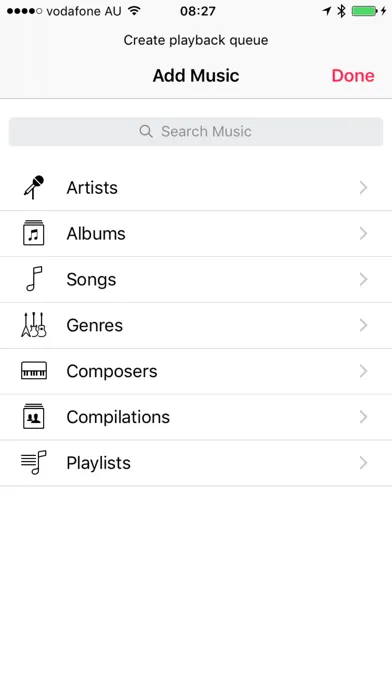This screenshot has width=392, height=696.
Task: Tap the people album icon beside Compilations
Action: (34, 416)
